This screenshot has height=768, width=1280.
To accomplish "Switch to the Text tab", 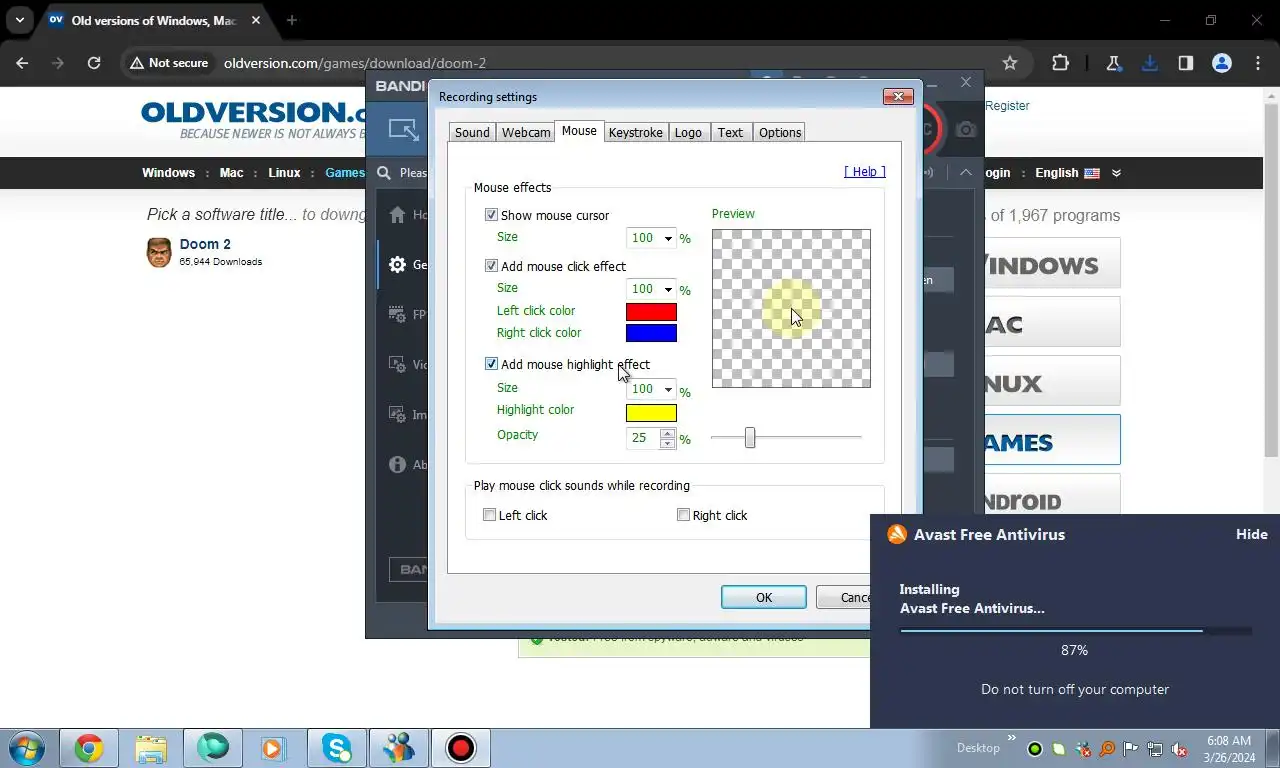I will tap(730, 132).
